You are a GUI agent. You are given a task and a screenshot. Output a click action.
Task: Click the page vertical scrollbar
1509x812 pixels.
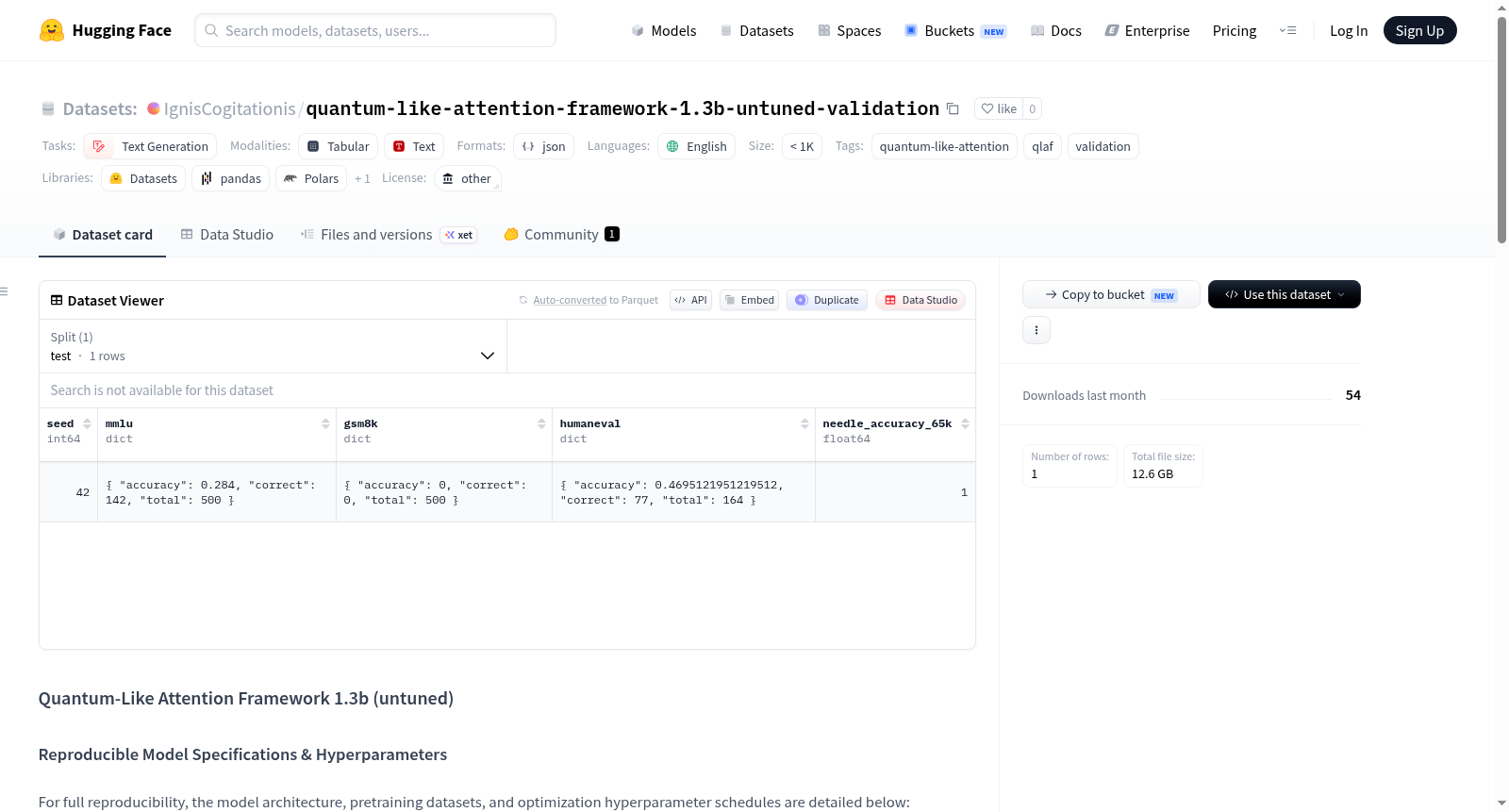click(1501, 130)
